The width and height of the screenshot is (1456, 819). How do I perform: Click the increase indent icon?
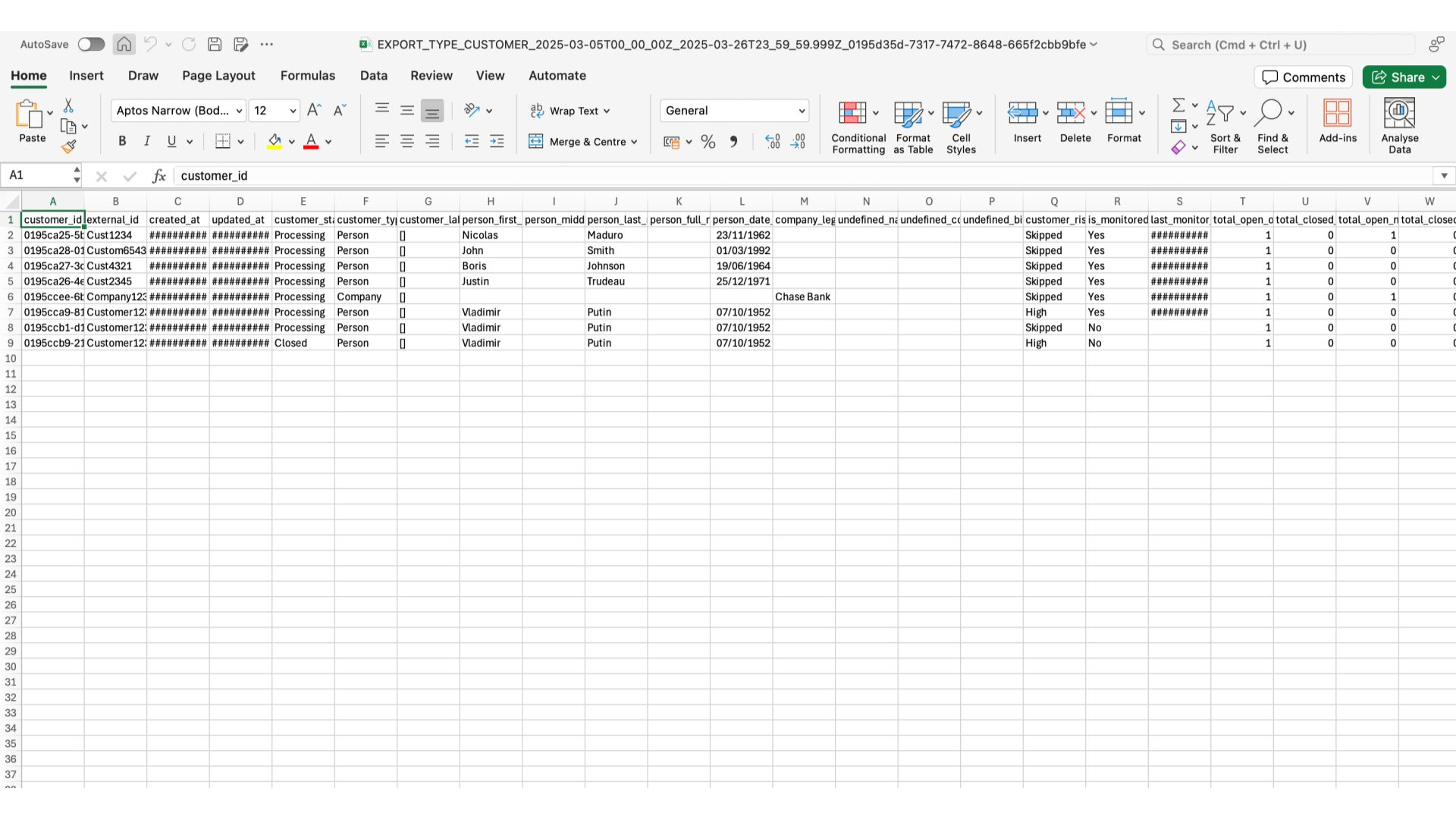click(497, 141)
